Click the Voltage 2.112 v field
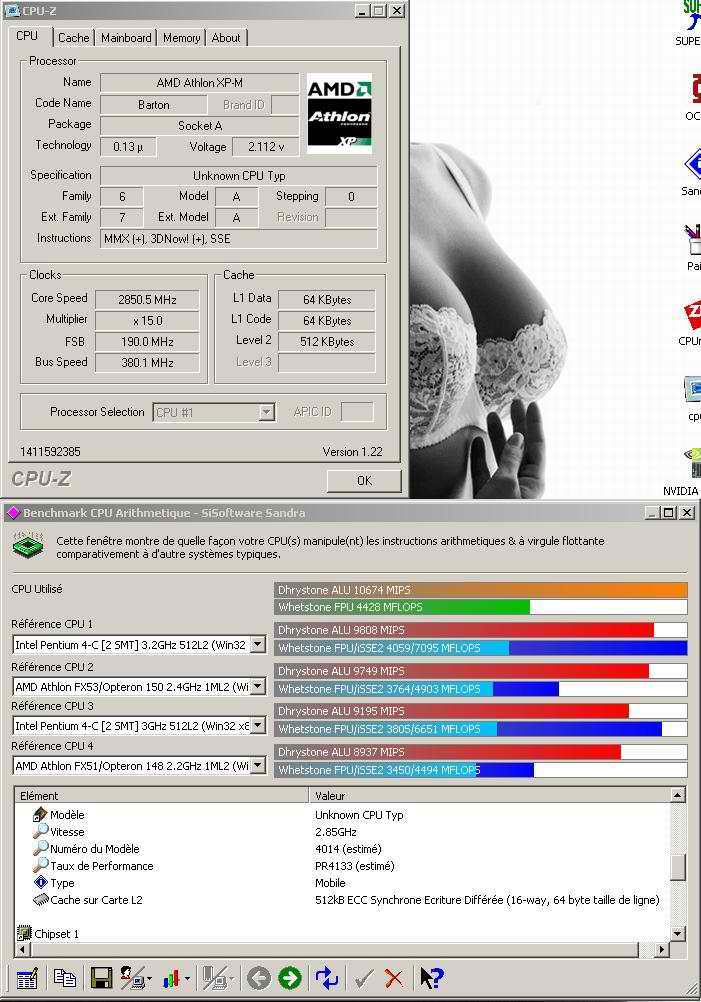The height and width of the screenshot is (1002, 701). (266, 146)
